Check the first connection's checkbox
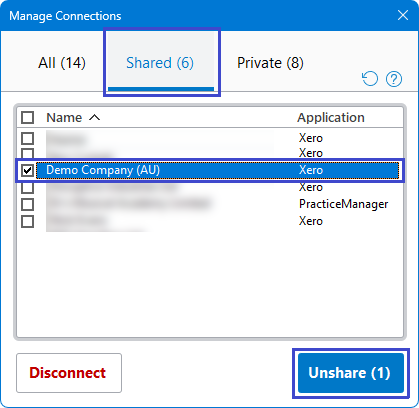This screenshot has height=408, width=419. click(x=27, y=138)
